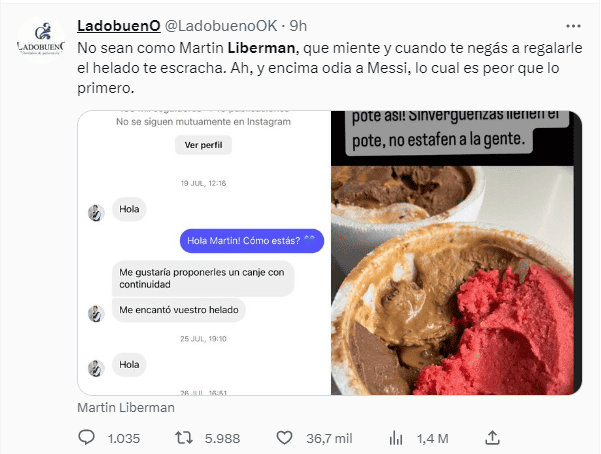Image resolution: width=601 pixels, height=454 pixels.
Task: Like the tweet with heart icon
Action: pyautogui.click(x=284, y=438)
